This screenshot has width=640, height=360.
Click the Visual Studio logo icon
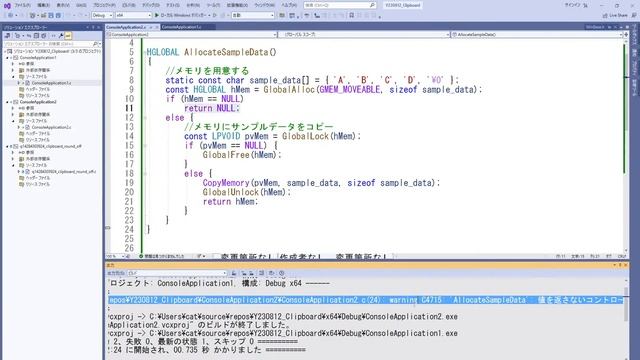pos(7,6)
